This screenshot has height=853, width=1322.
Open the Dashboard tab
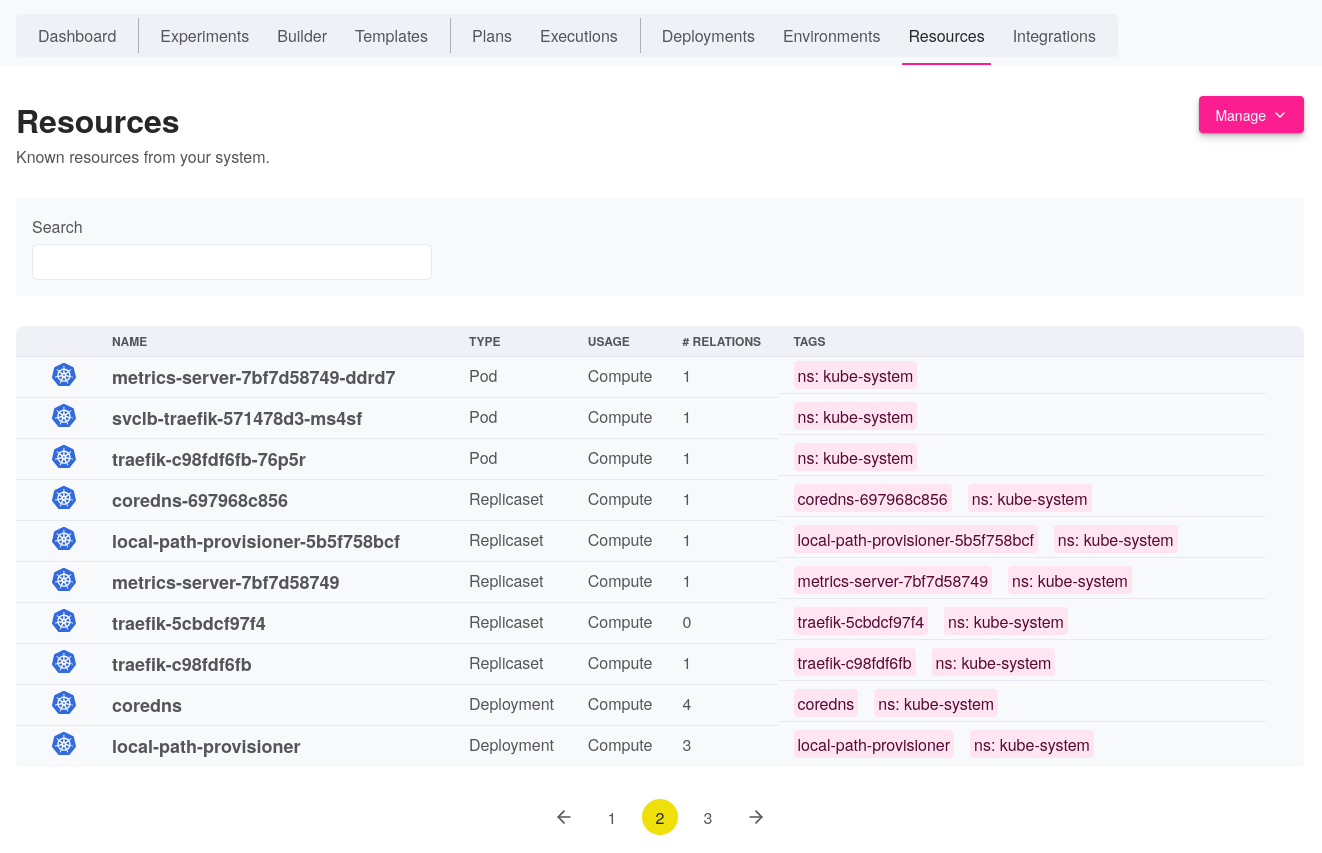pos(77,36)
